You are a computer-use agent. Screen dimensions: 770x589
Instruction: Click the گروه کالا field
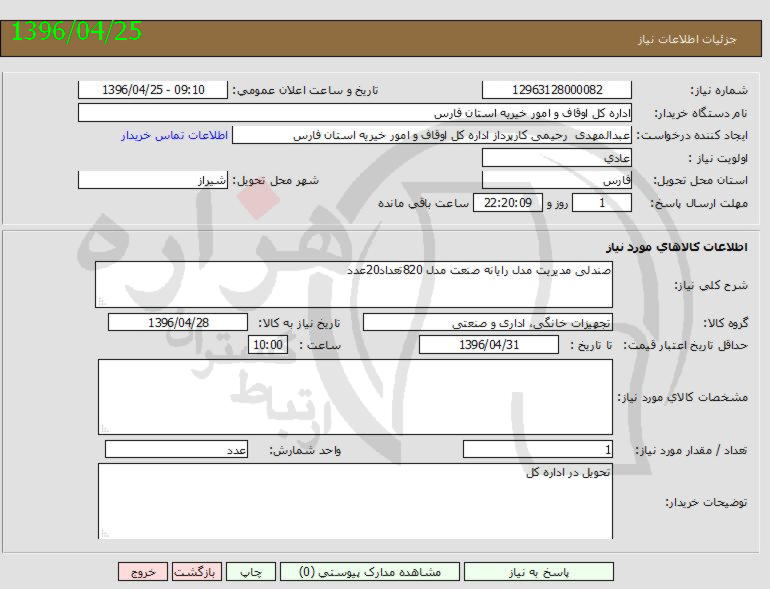[x=488, y=323]
